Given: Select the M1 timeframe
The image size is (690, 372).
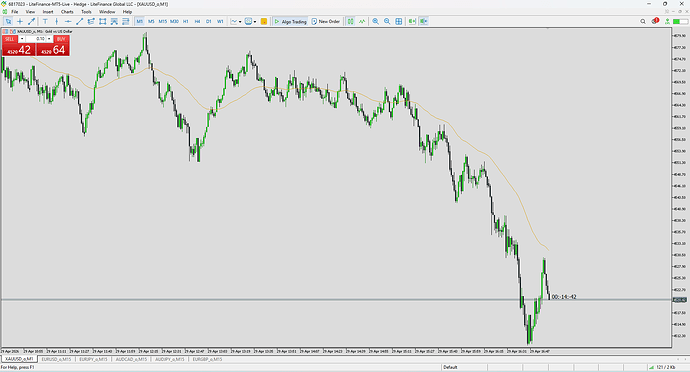Looking at the screenshot, I should click(139, 21).
